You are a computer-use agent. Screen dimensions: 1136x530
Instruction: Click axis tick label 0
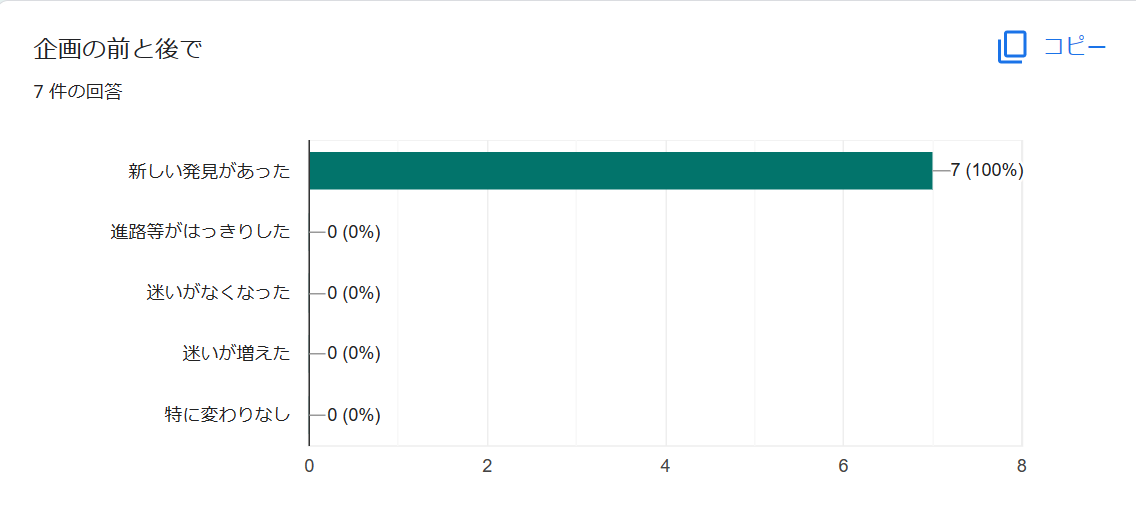pyautogui.click(x=309, y=466)
